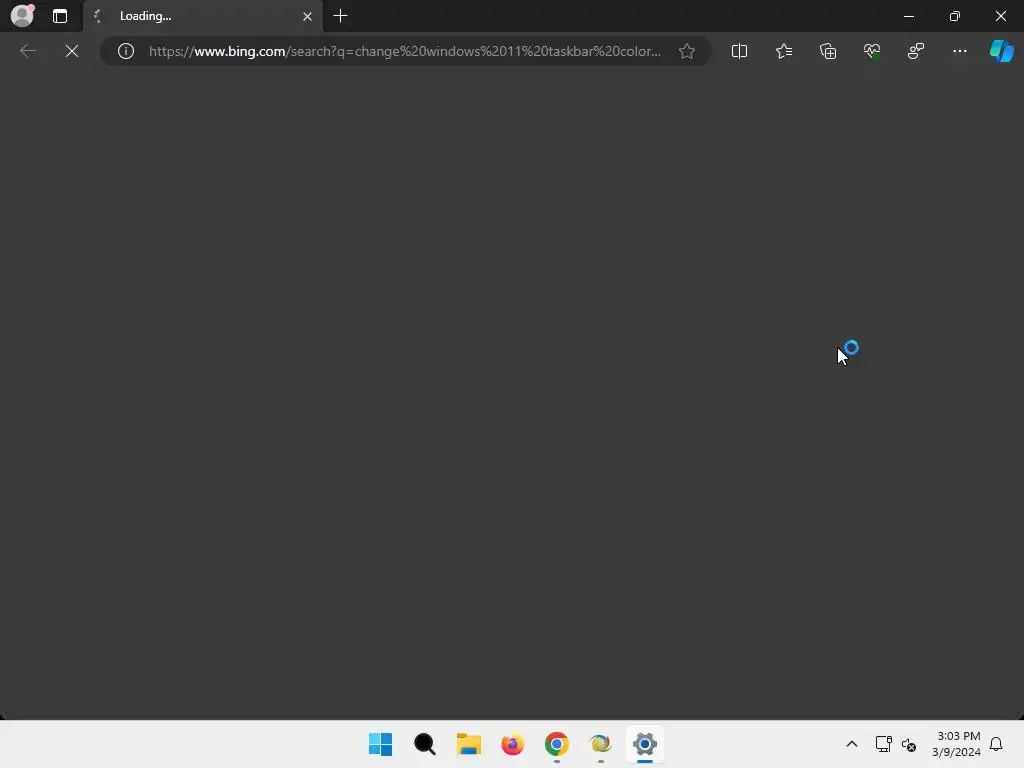Launch File Explorer from taskbar
The image size is (1024, 768).
pyautogui.click(x=468, y=744)
